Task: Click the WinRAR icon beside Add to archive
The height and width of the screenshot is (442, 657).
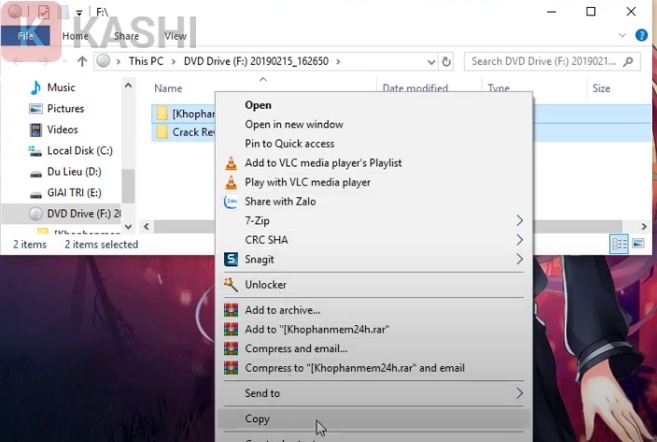Action: (231, 310)
